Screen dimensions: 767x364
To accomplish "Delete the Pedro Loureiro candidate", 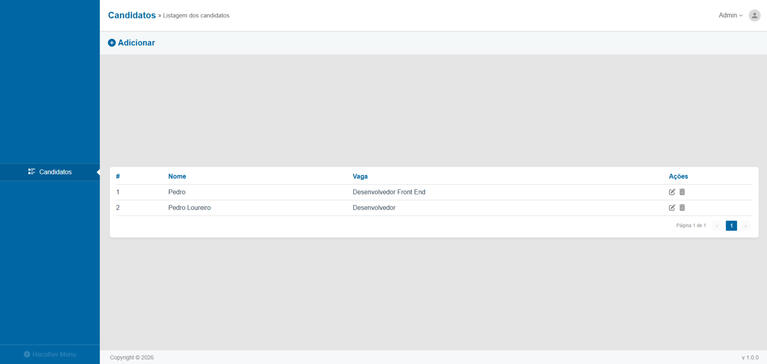I will [682, 208].
